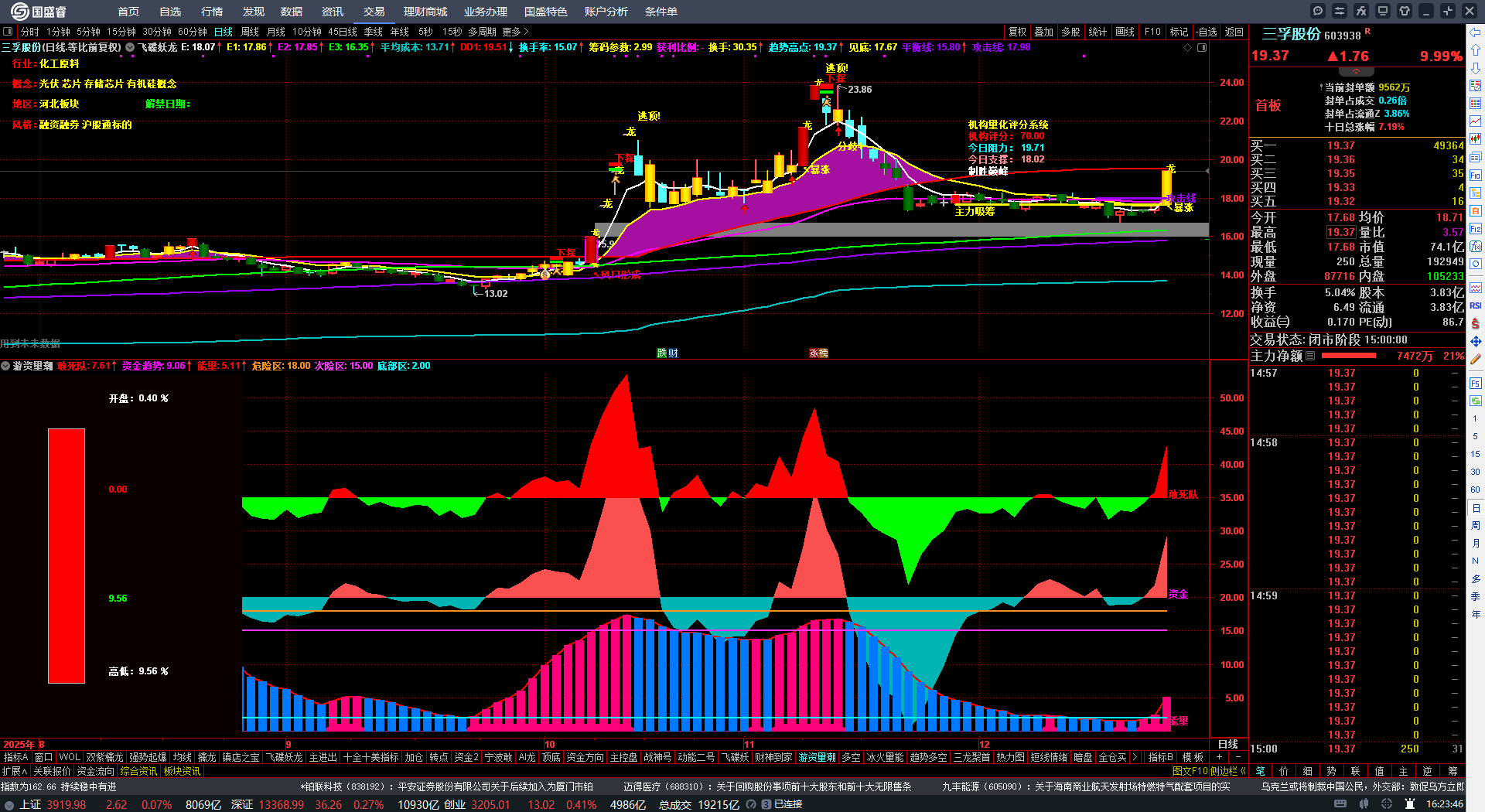Click the down arrow in right sidebar
This screenshot has height=812, width=1485.
point(1476,67)
